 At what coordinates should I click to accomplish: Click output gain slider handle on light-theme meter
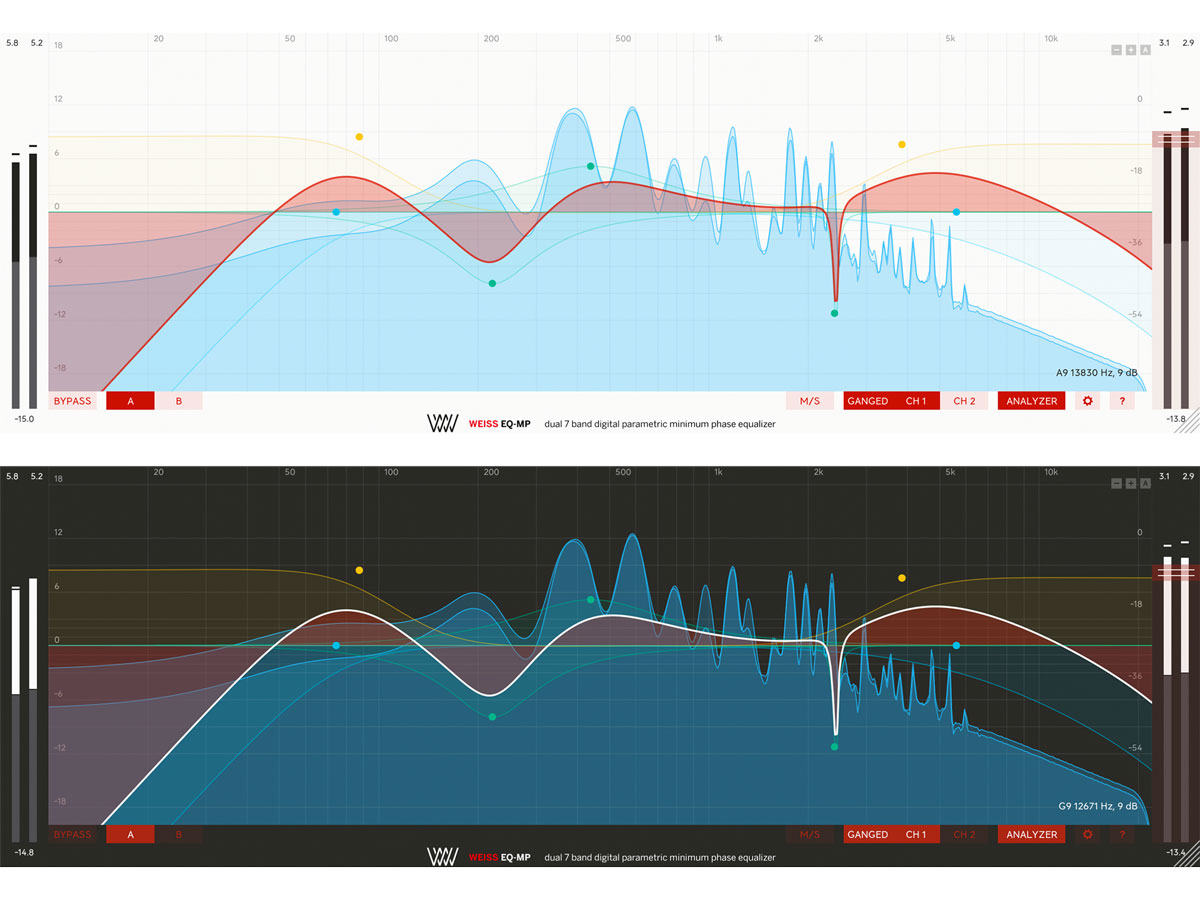tap(1175, 140)
